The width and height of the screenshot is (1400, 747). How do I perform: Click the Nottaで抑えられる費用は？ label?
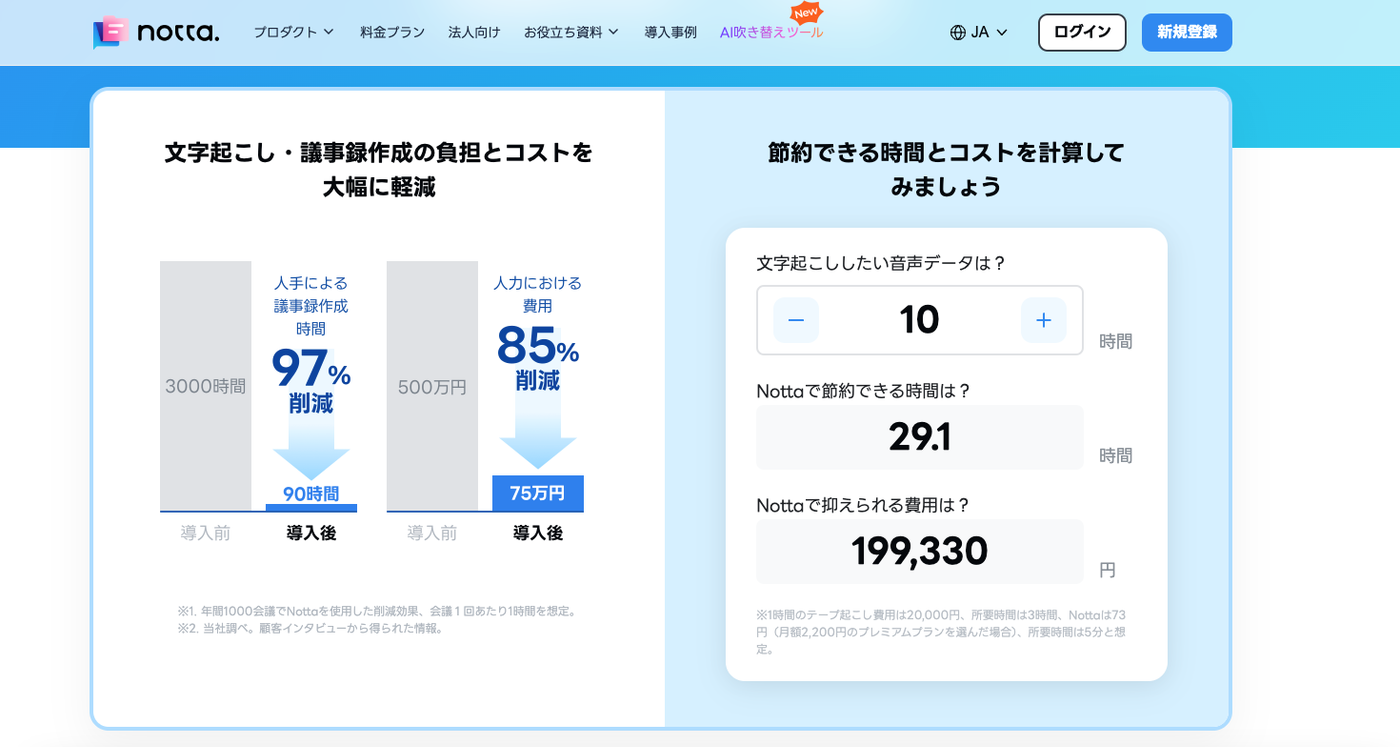click(x=864, y=505)
